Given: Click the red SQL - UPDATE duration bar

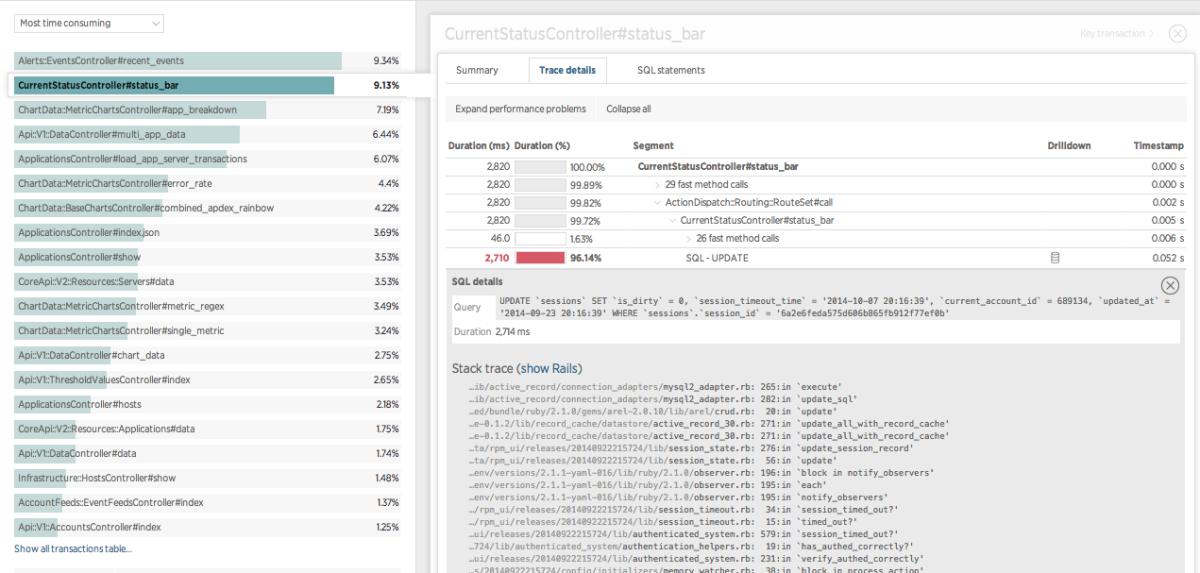Looking at the screenshot, I should 540,258.
